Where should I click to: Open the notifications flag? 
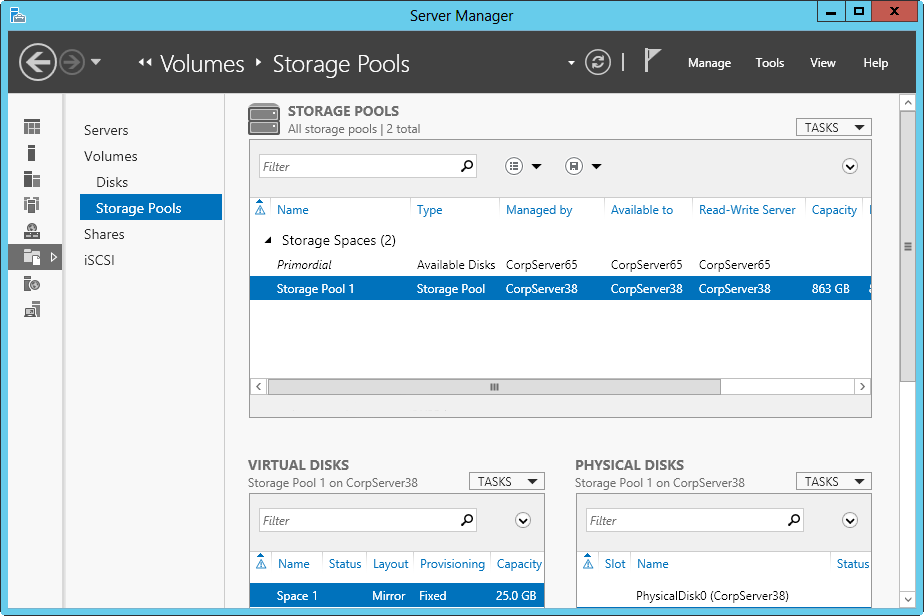click(651, 61)
